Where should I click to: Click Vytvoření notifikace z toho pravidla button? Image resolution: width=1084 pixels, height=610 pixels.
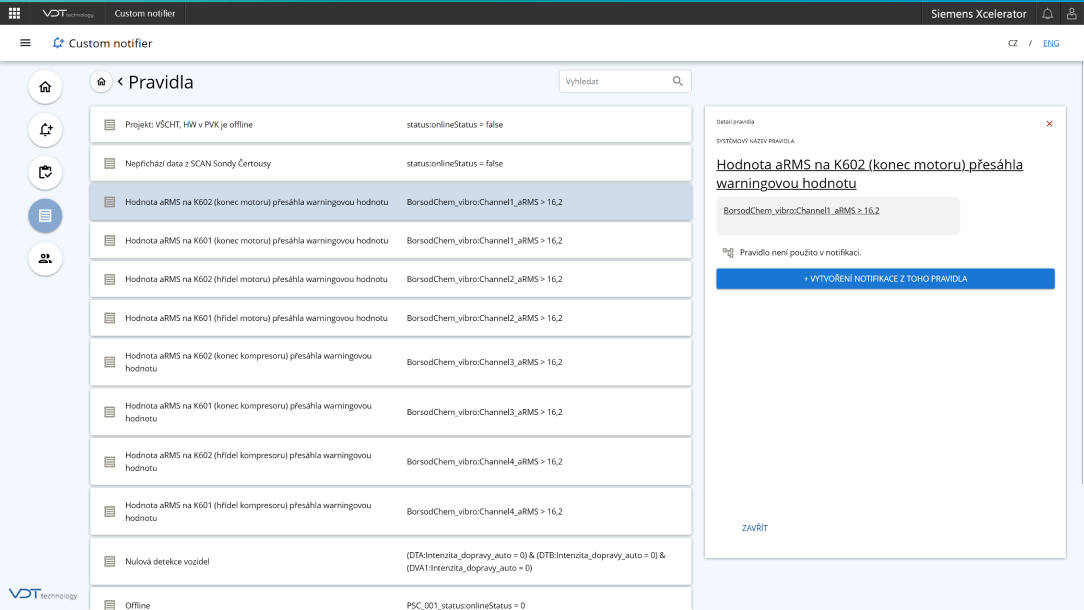pos(885,279)
